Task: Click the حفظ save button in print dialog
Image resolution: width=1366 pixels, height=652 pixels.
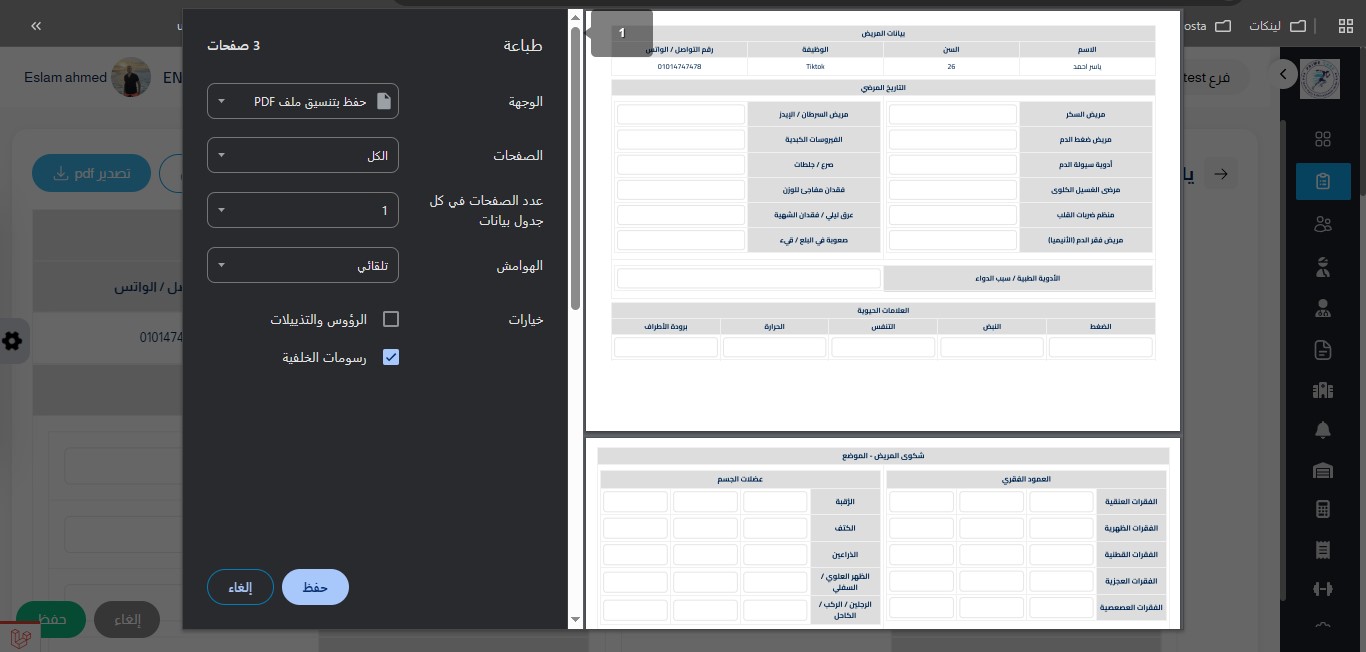Action: (315, 587)
